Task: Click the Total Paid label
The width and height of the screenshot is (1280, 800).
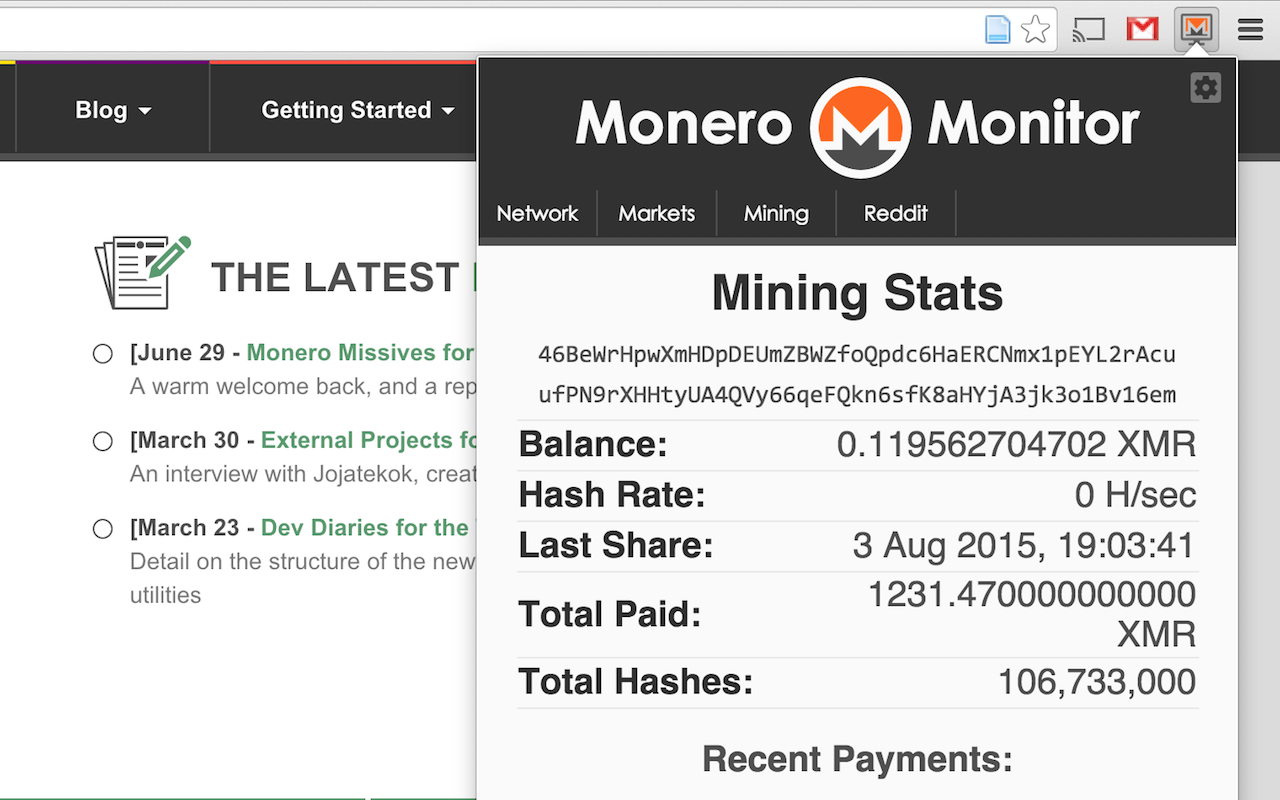Action: [x=610, y=614]
